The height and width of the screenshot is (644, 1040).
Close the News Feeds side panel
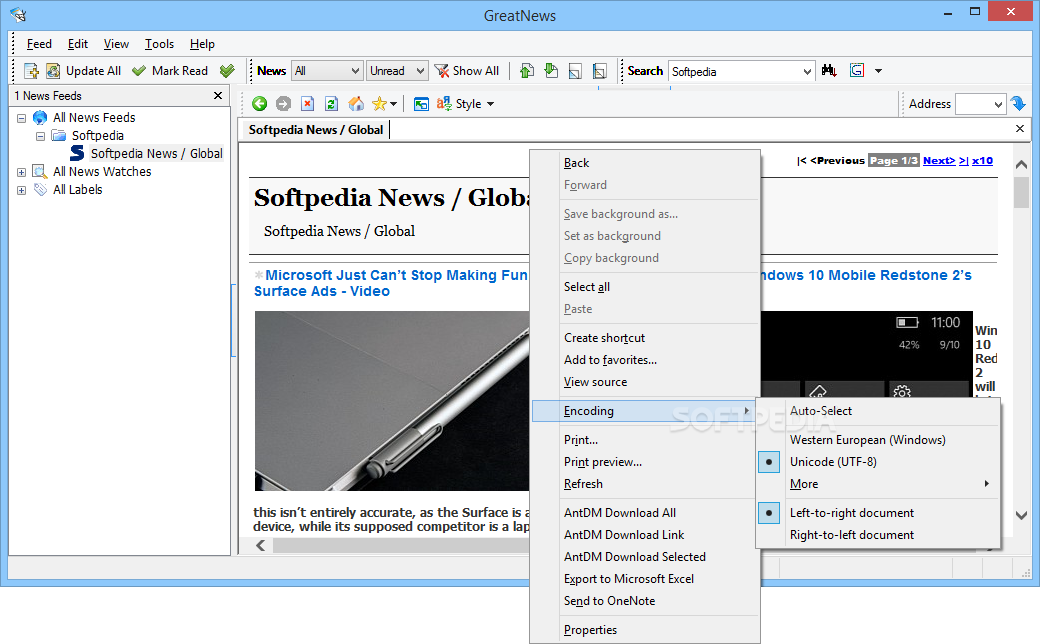pos(218,96)
